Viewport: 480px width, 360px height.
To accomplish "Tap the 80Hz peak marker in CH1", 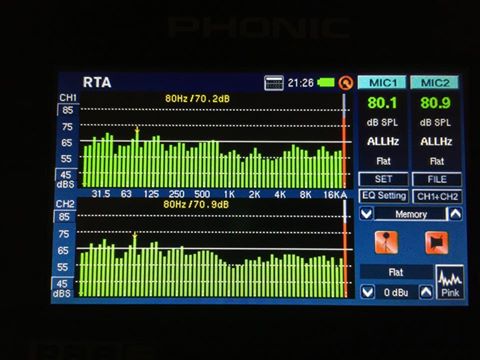I will (137, 130).
